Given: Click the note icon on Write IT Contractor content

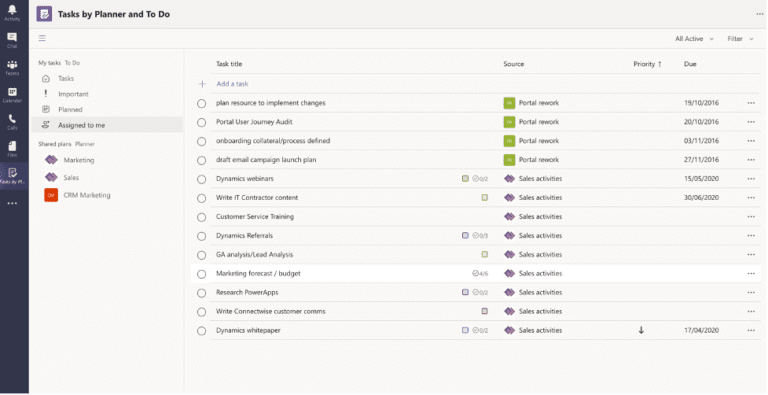Looking at the screenshot, I should pyautogui.click(x=484, y=198).
